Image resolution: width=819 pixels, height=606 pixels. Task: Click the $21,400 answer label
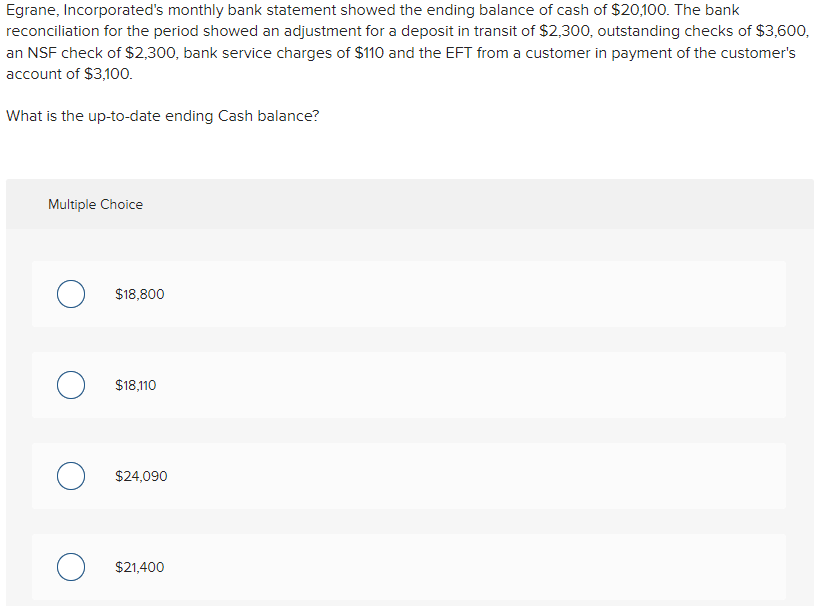pyautogui.click(x=139, y=567)
